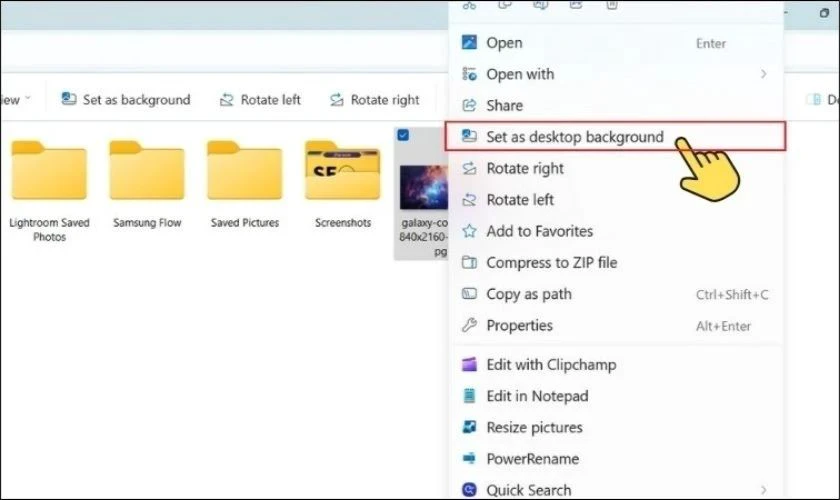This screenshot has width=840, height=500.
Task: Open the View dropdown in toolbar
Action: point(14,100)
